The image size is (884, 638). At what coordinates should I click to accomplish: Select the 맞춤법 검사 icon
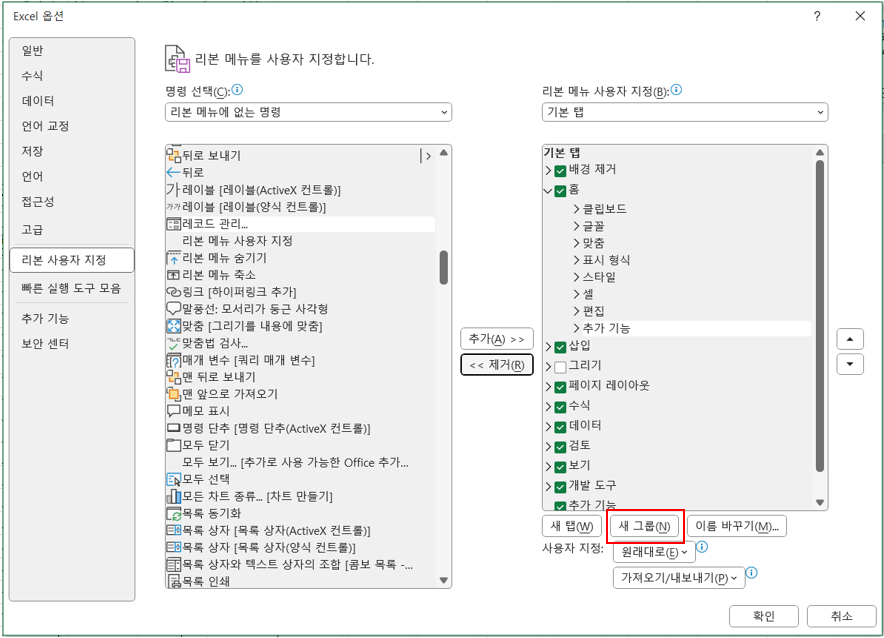coord(174,343)
